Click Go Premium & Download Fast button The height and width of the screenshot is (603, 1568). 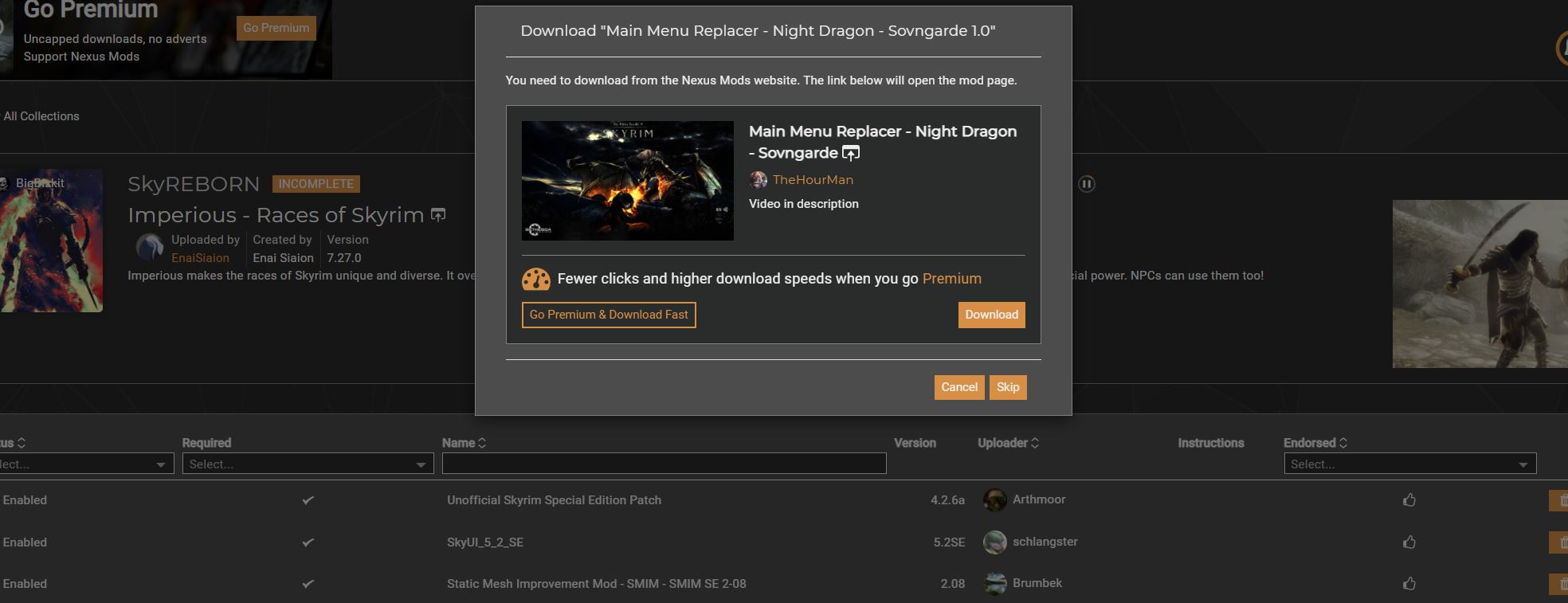609,315
